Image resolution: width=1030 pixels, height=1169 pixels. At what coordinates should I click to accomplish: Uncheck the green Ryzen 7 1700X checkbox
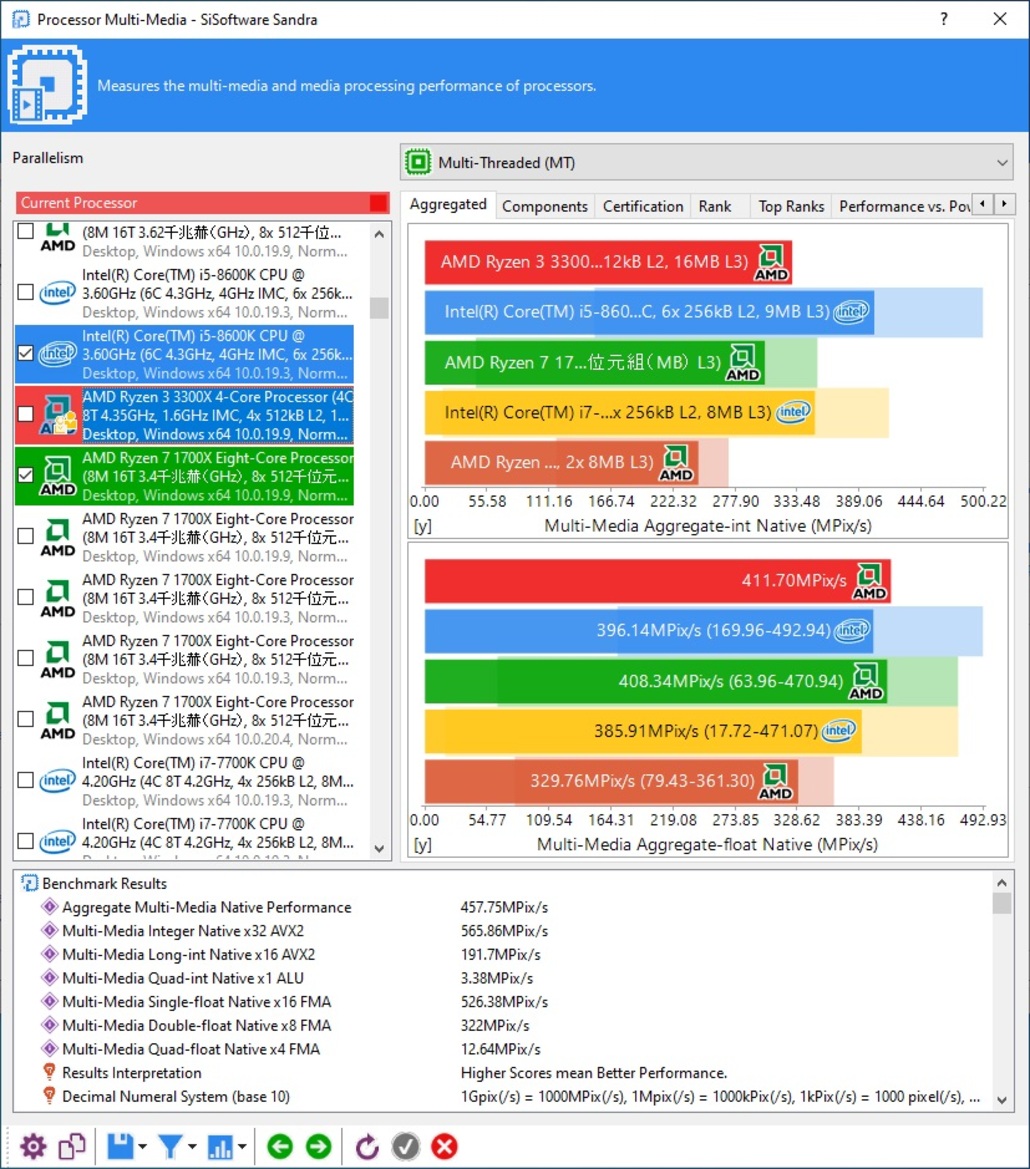(x=25, y=475)
